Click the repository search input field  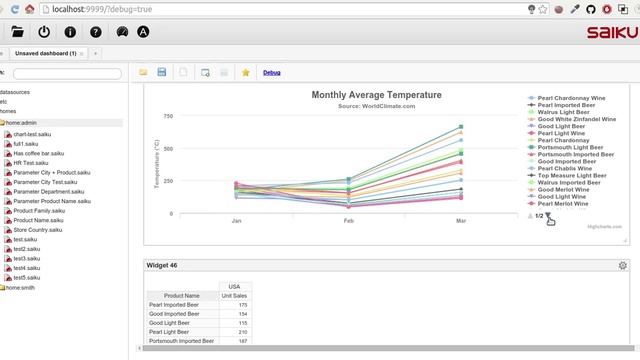[x=67, y=74]
